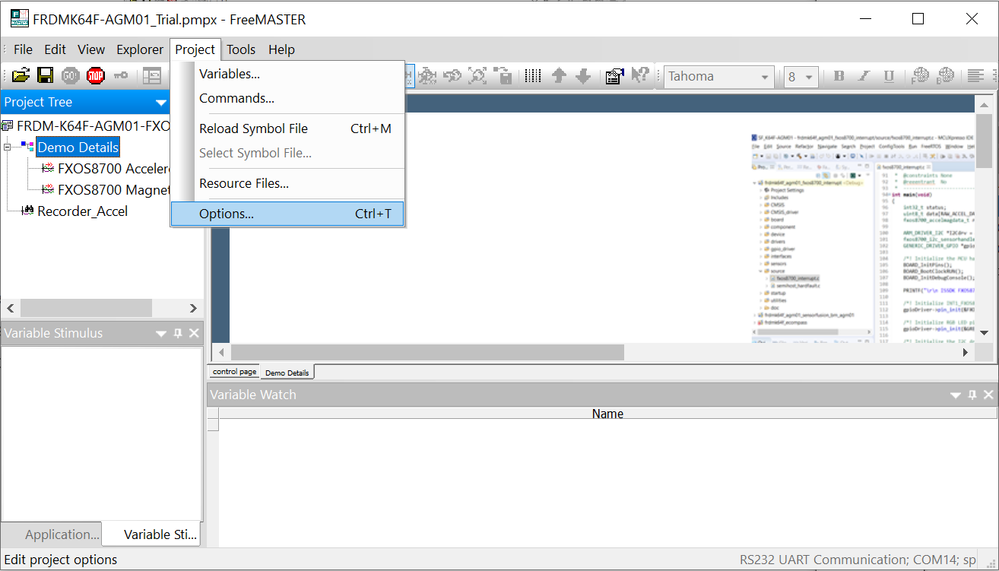Open the Variable Stimulus panel menu arrow

161,333
